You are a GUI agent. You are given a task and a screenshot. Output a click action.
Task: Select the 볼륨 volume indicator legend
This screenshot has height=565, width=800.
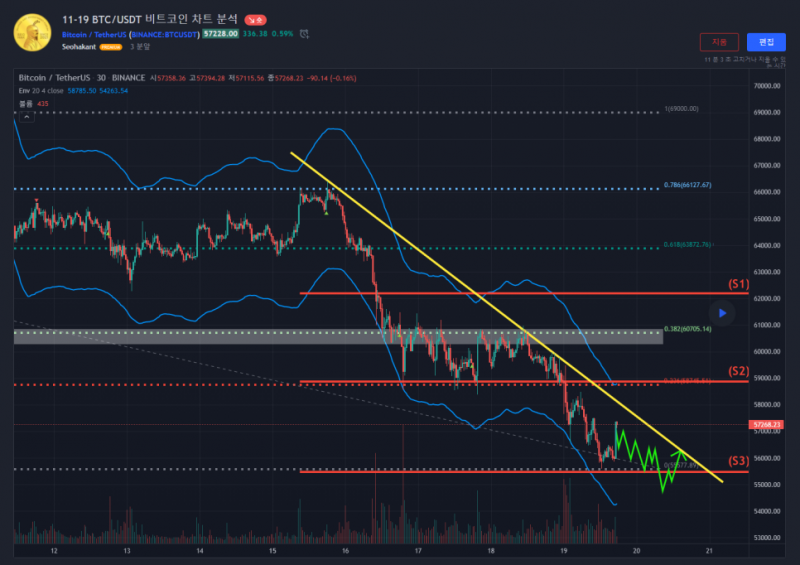[x=25, y=103]
